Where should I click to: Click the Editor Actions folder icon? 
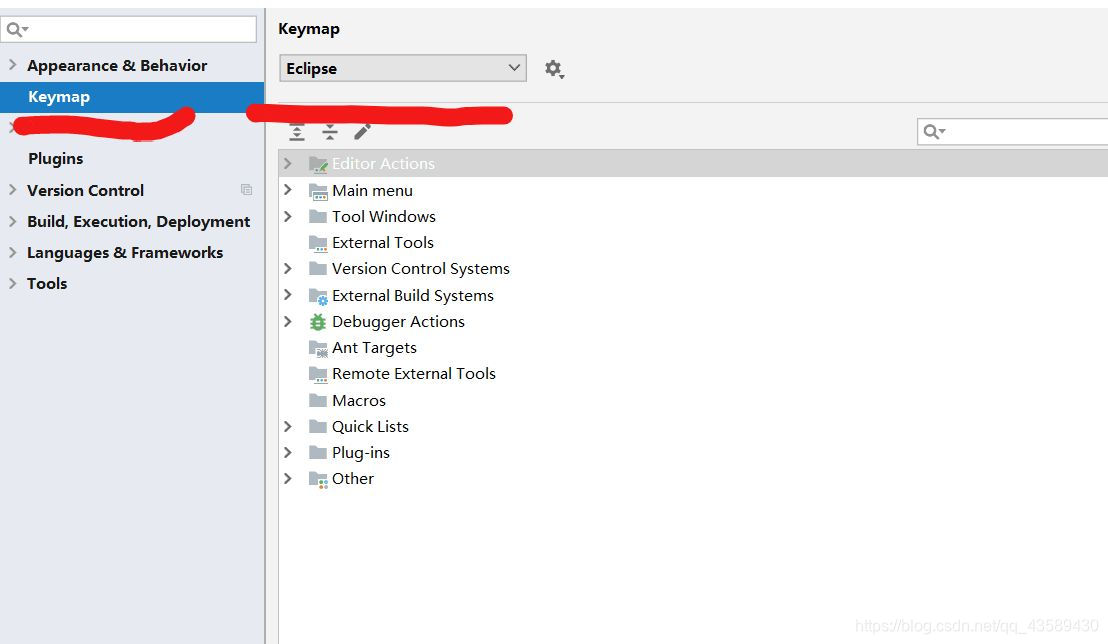click(318, 164)
